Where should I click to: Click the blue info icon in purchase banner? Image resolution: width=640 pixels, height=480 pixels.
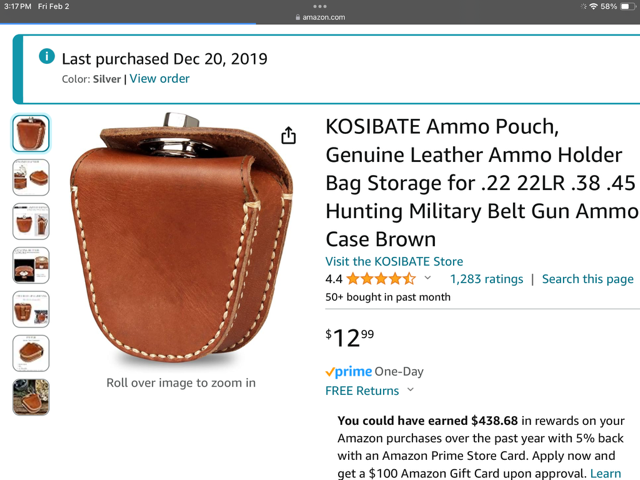pyautogui.click(x=47, y=56)
